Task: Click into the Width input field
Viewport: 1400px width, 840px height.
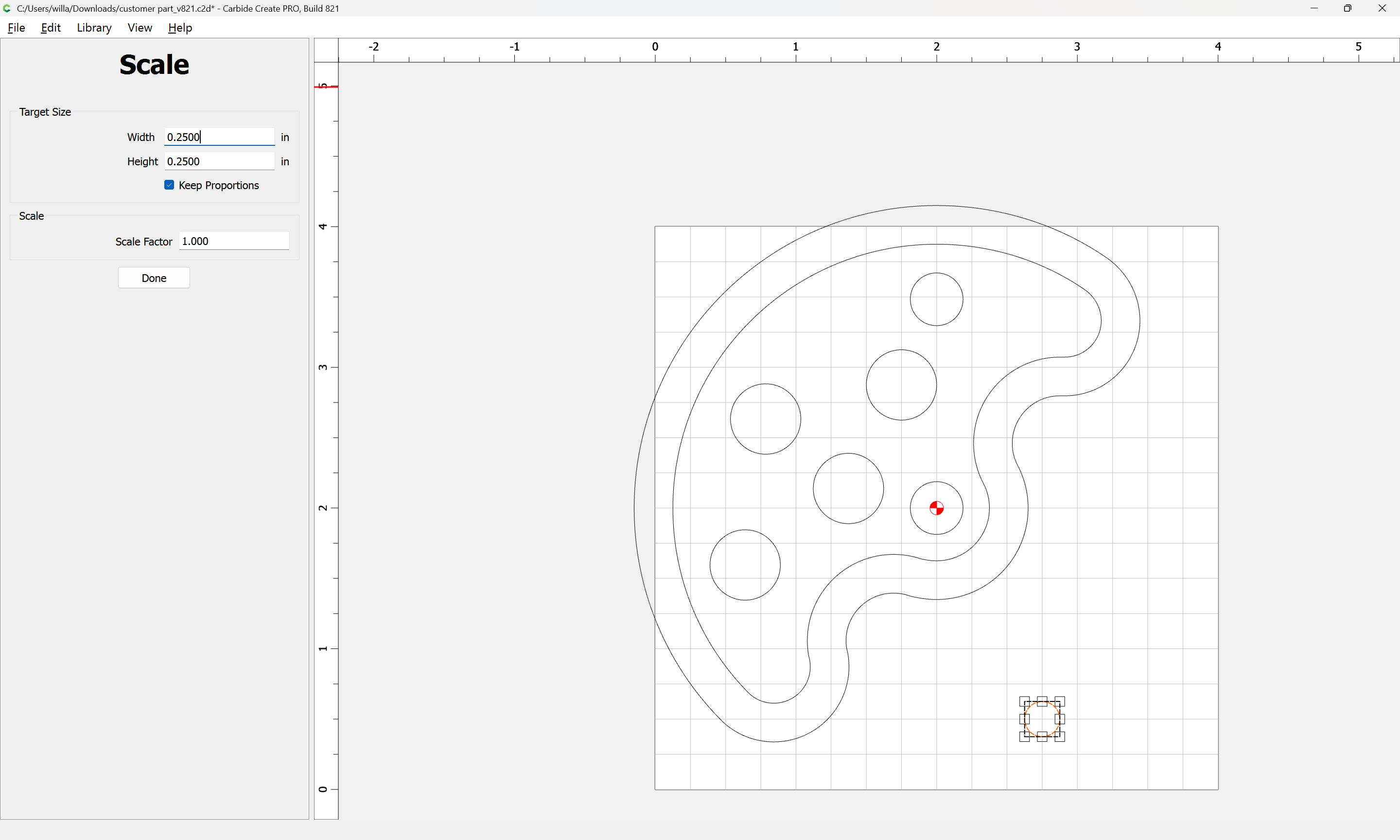Action: (x=219, y=137)
